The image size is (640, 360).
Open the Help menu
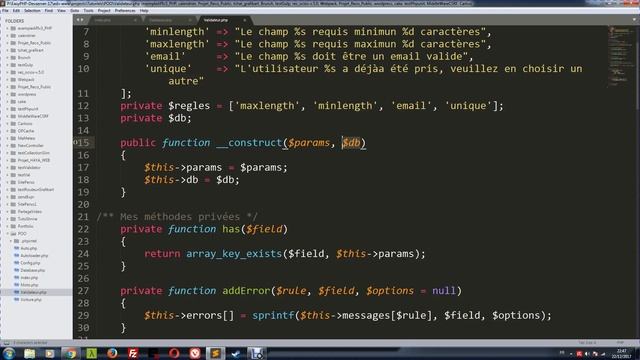click(144, 11)
